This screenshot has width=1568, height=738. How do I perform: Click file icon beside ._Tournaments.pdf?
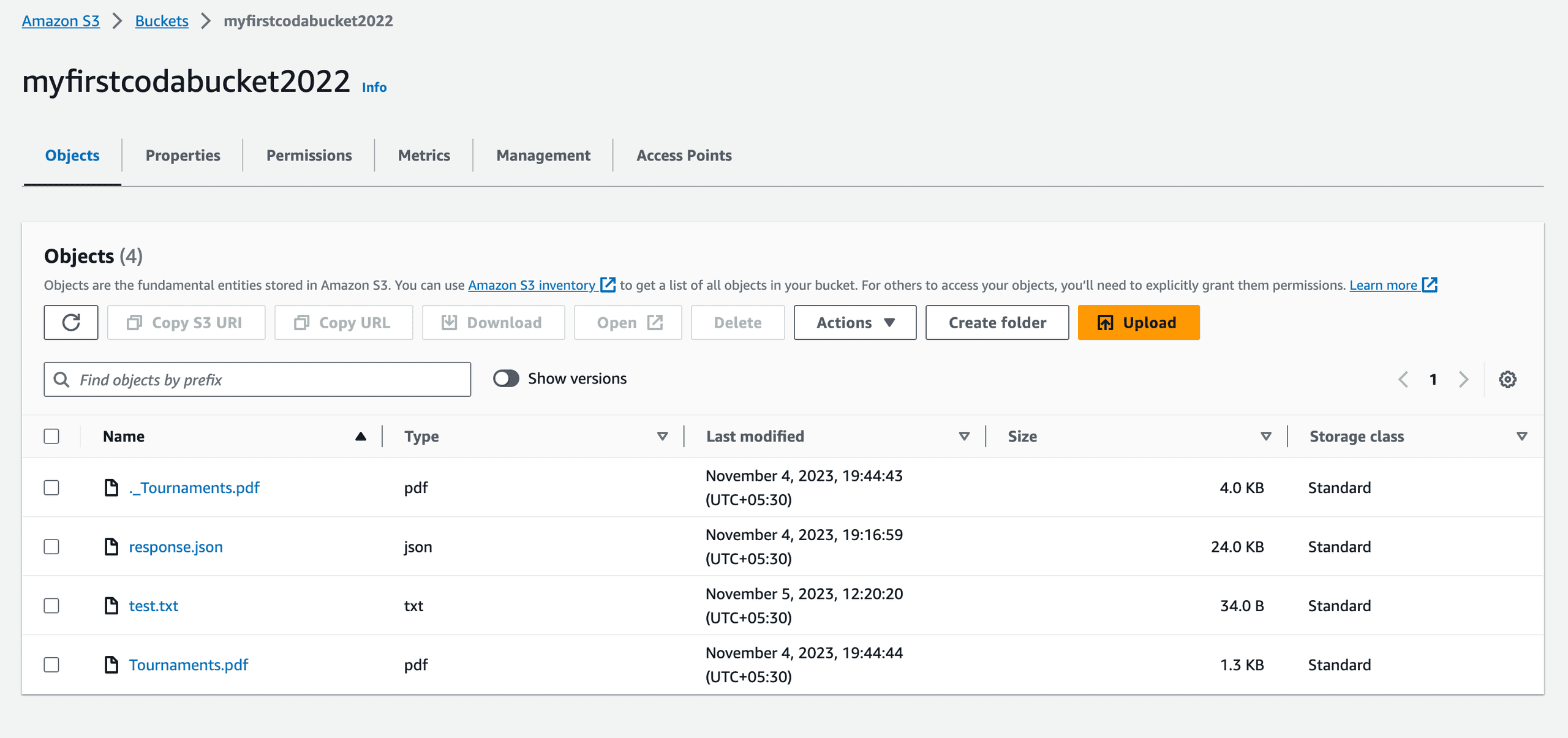[x=111, y=488]
